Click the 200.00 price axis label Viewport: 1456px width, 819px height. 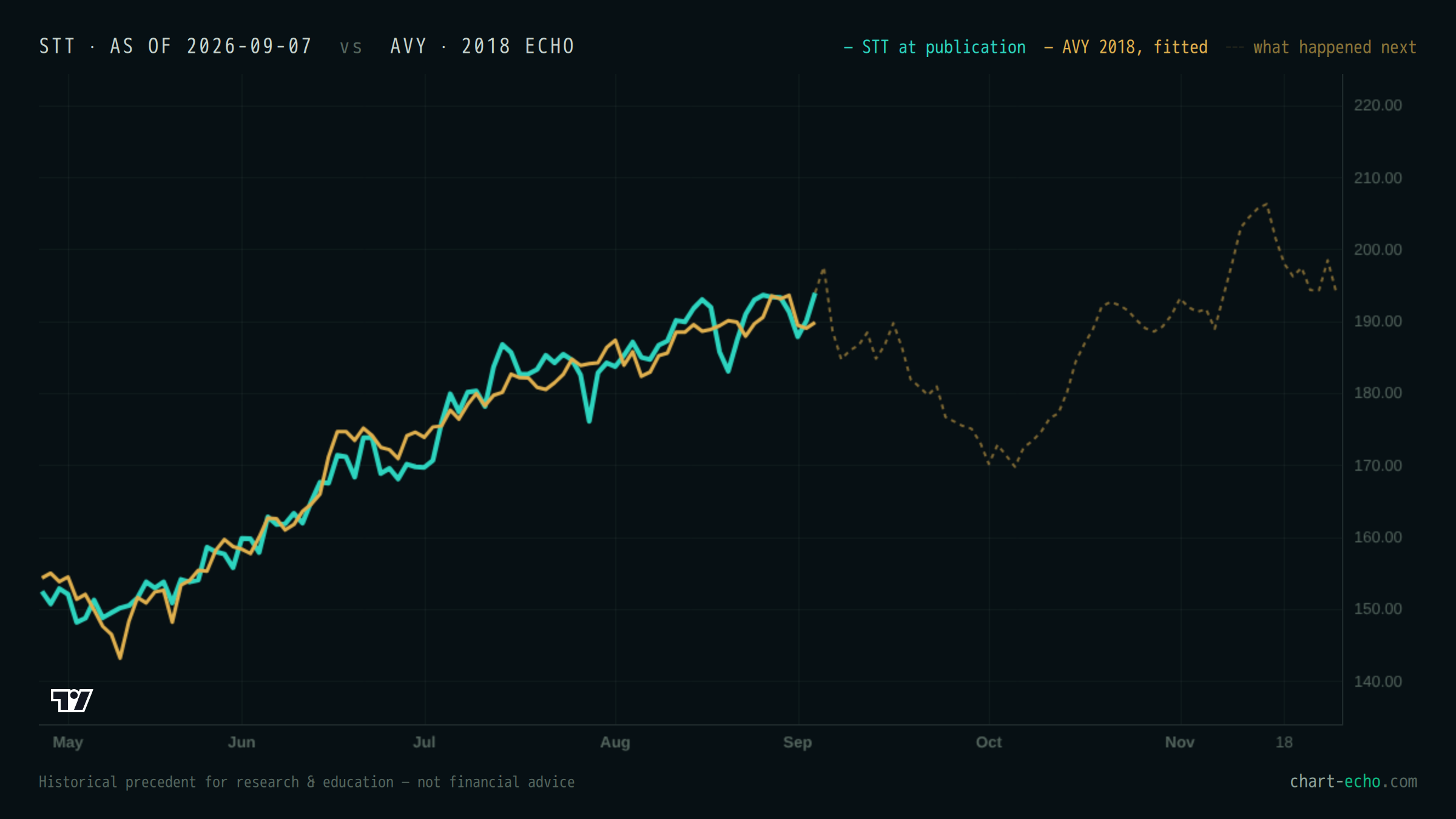[1378, 250]
